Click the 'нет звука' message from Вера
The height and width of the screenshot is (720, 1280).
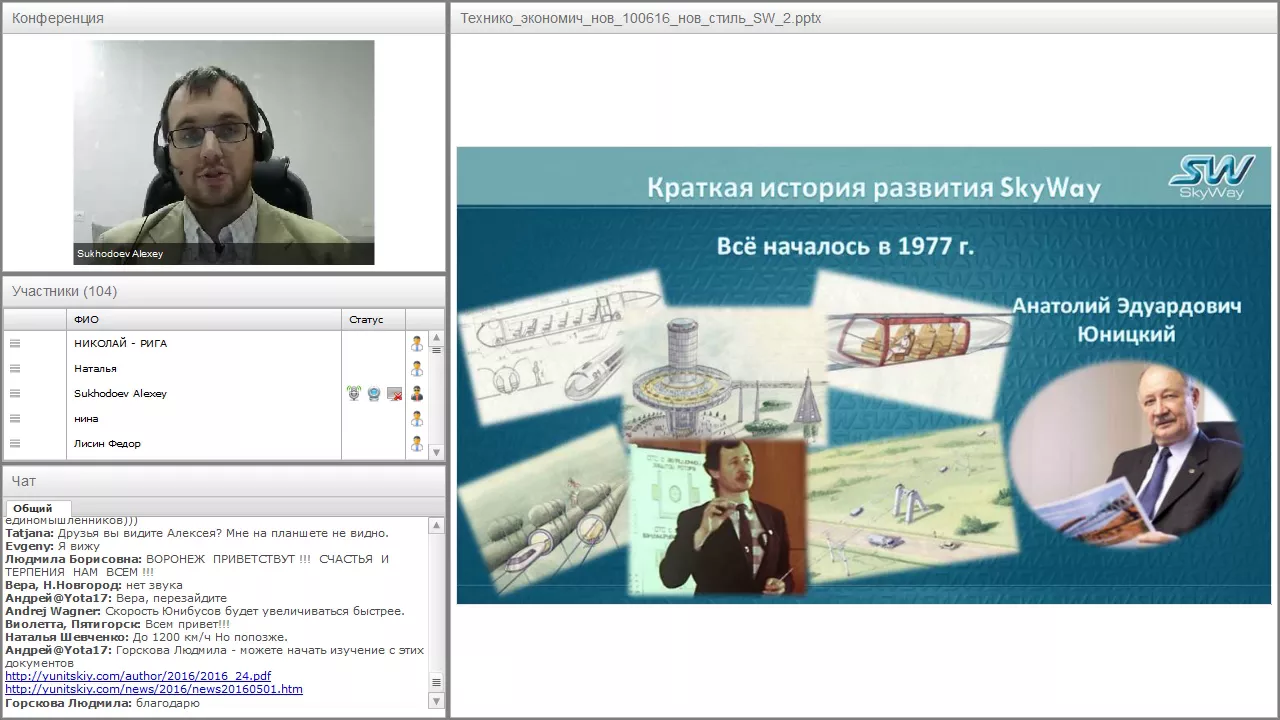tap(94, 585)
